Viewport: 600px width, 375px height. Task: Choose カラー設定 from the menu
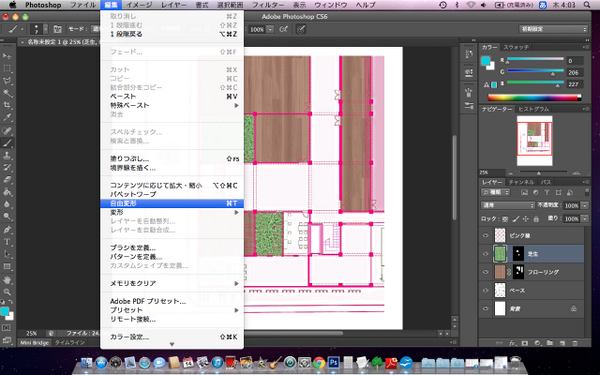172,337
